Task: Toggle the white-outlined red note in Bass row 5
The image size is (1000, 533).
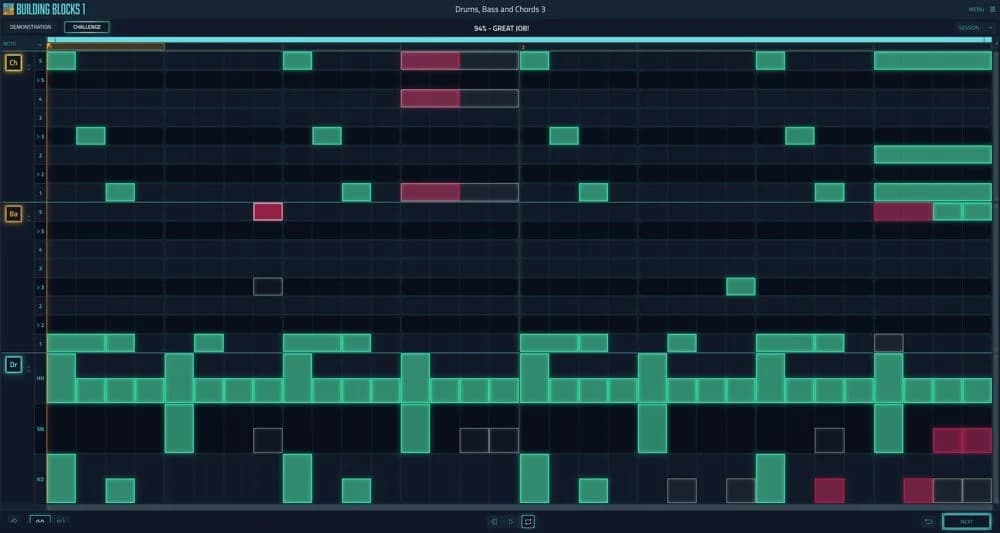Action: (x=268, y=212)
